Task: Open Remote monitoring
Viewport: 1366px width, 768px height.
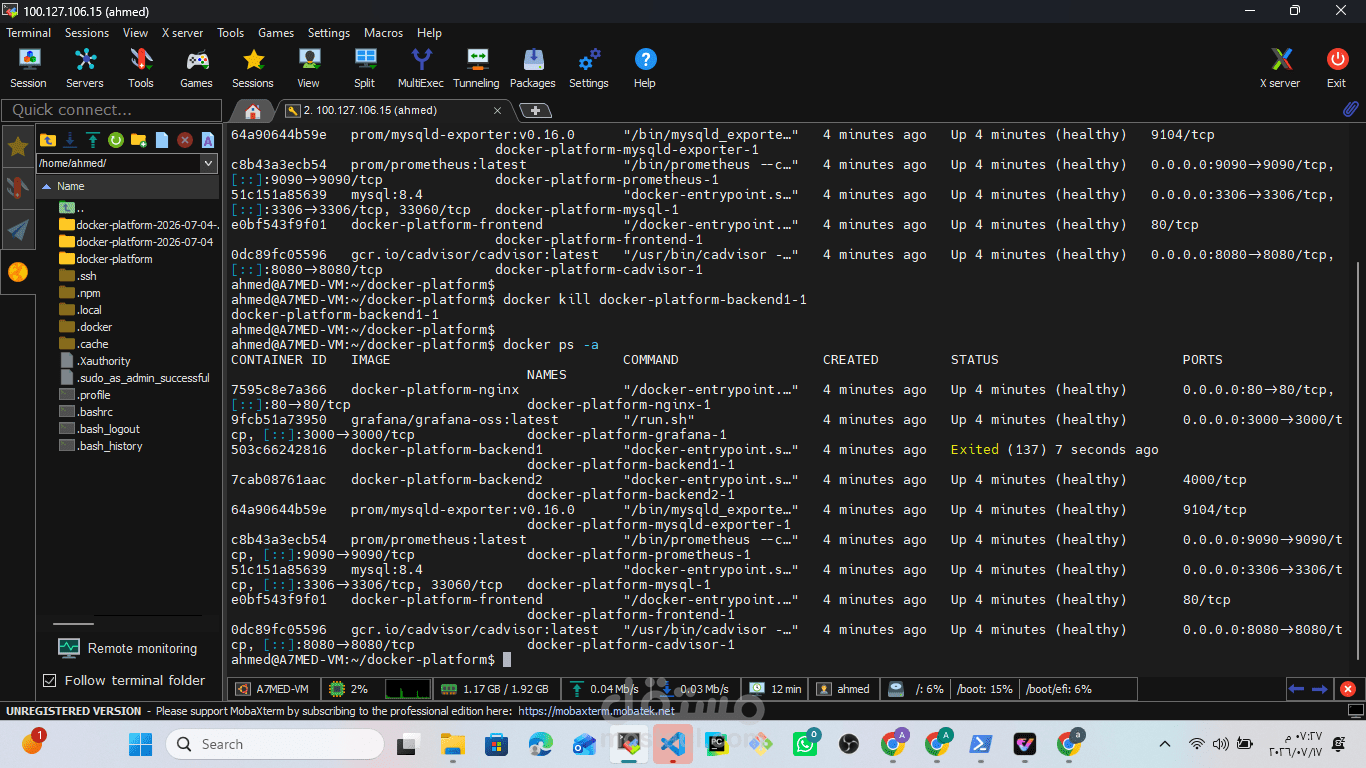Action: [127, 648]
